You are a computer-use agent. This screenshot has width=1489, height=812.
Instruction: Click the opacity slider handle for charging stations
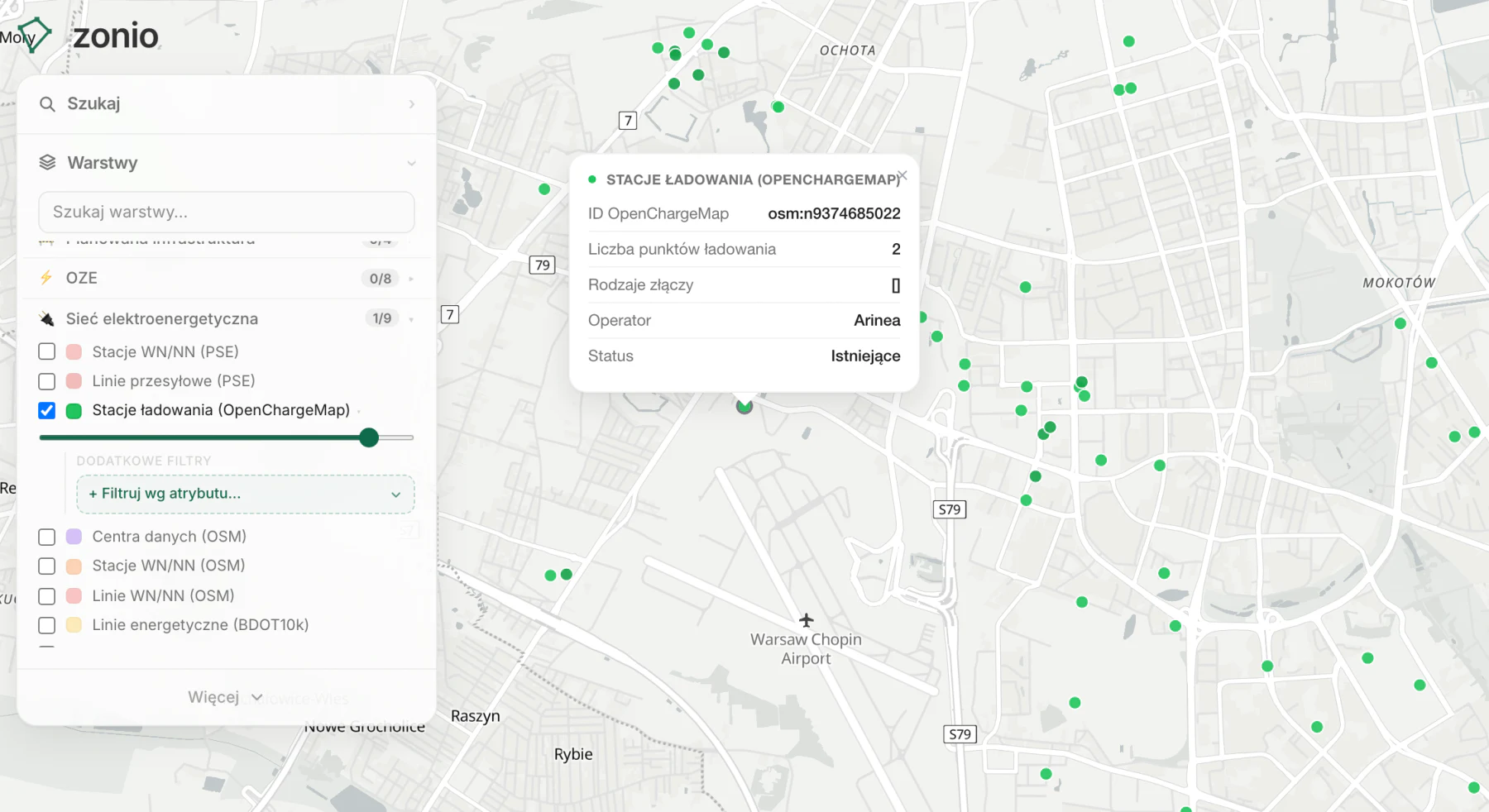[369, 437]
